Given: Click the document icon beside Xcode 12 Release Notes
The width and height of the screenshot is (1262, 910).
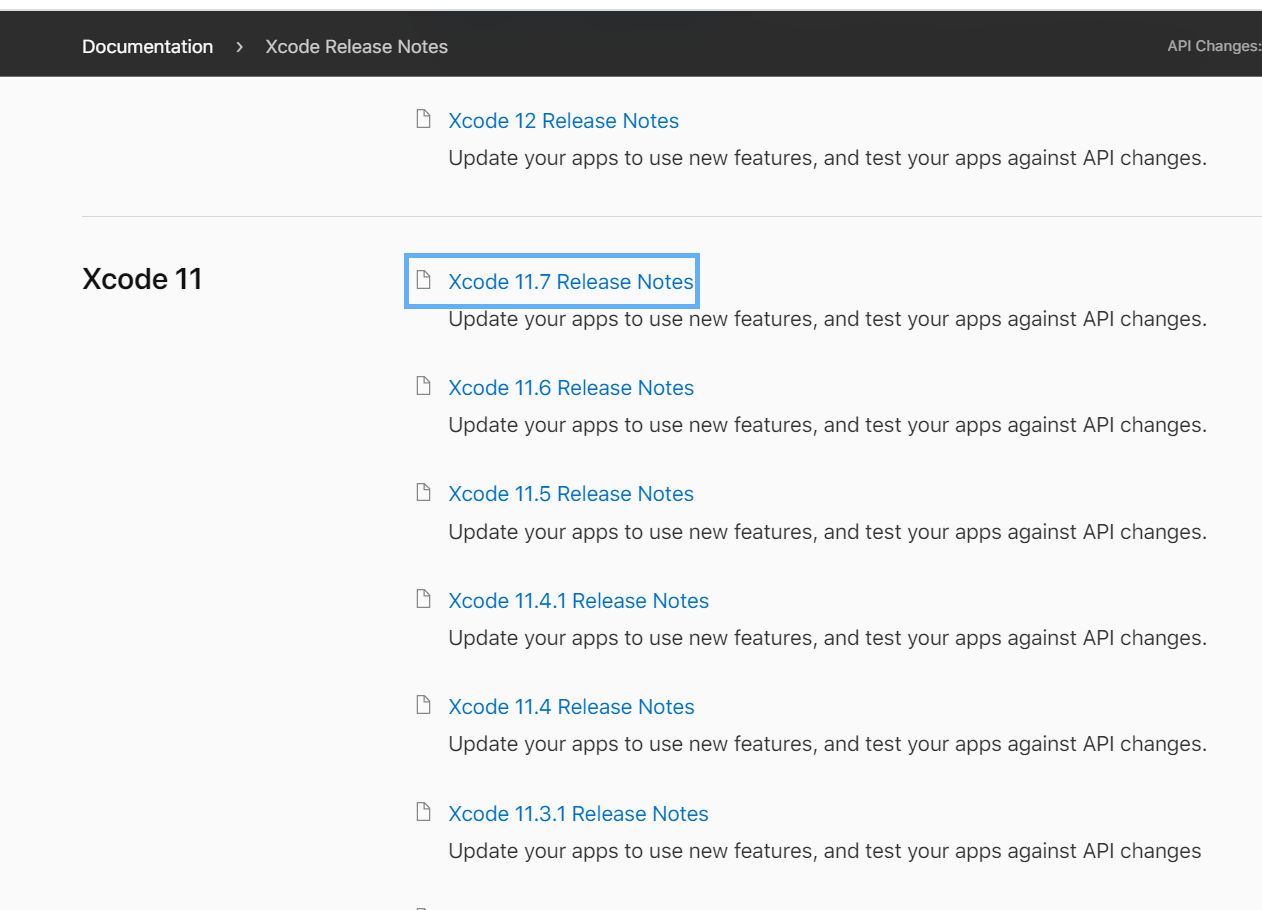Looking at the screenshot, I should coord(423,120).
